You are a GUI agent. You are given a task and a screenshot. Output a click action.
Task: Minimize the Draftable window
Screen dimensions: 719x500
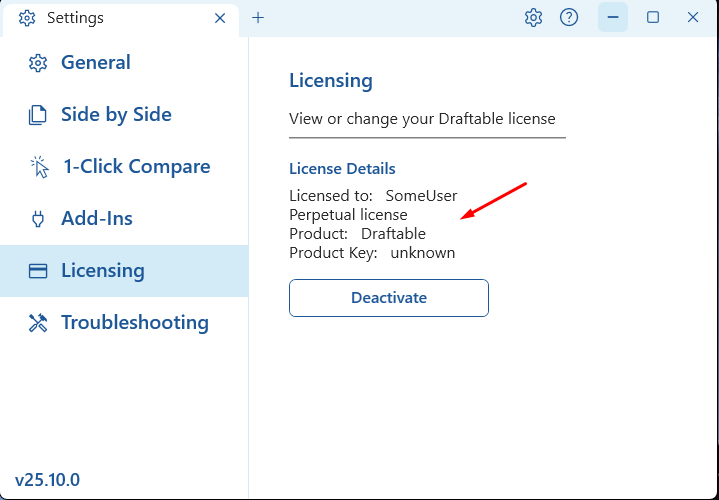coord(613,17)
